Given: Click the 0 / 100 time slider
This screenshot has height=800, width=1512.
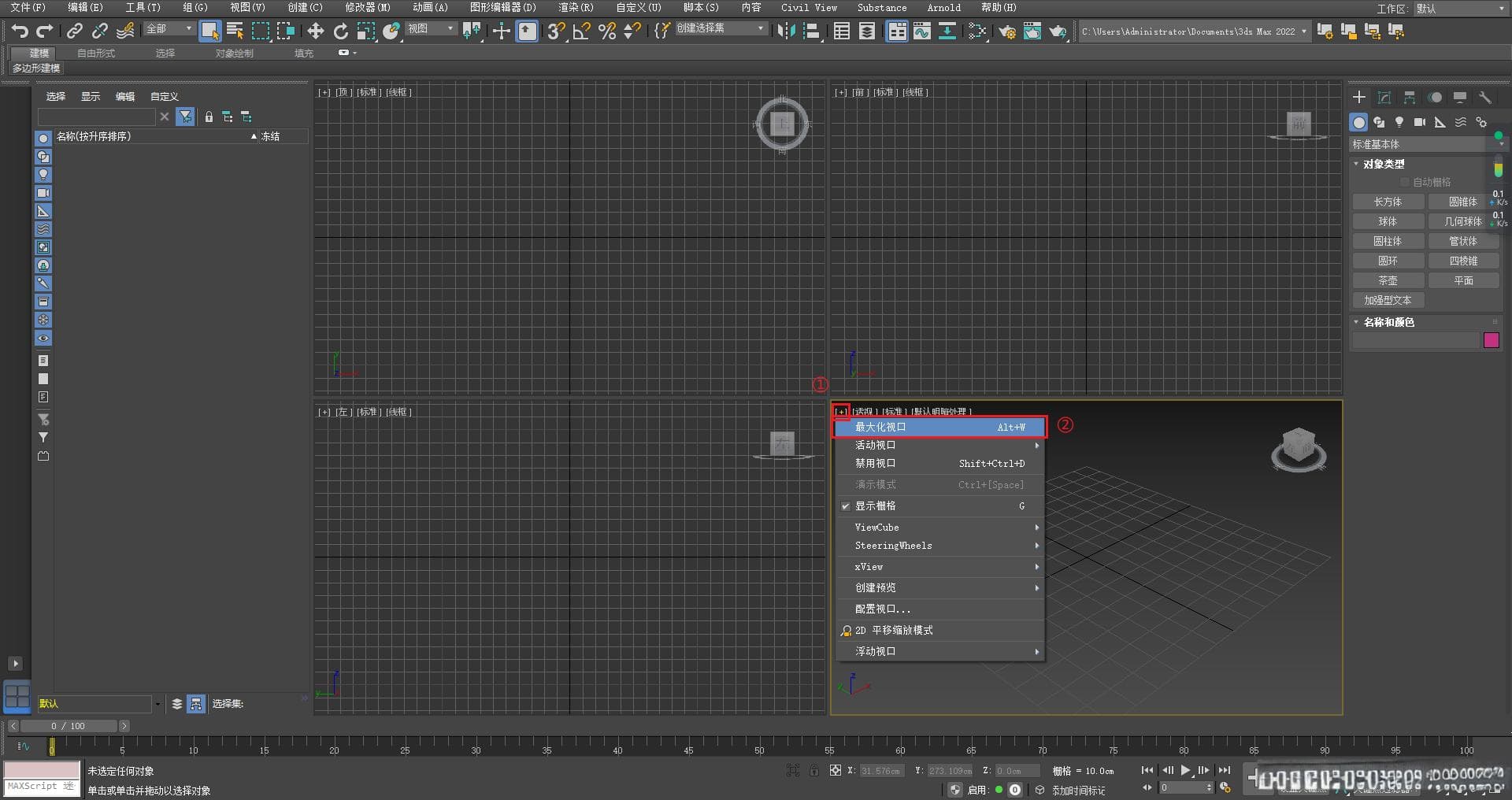Looking at the screenshot, I should tap(69, 726).
